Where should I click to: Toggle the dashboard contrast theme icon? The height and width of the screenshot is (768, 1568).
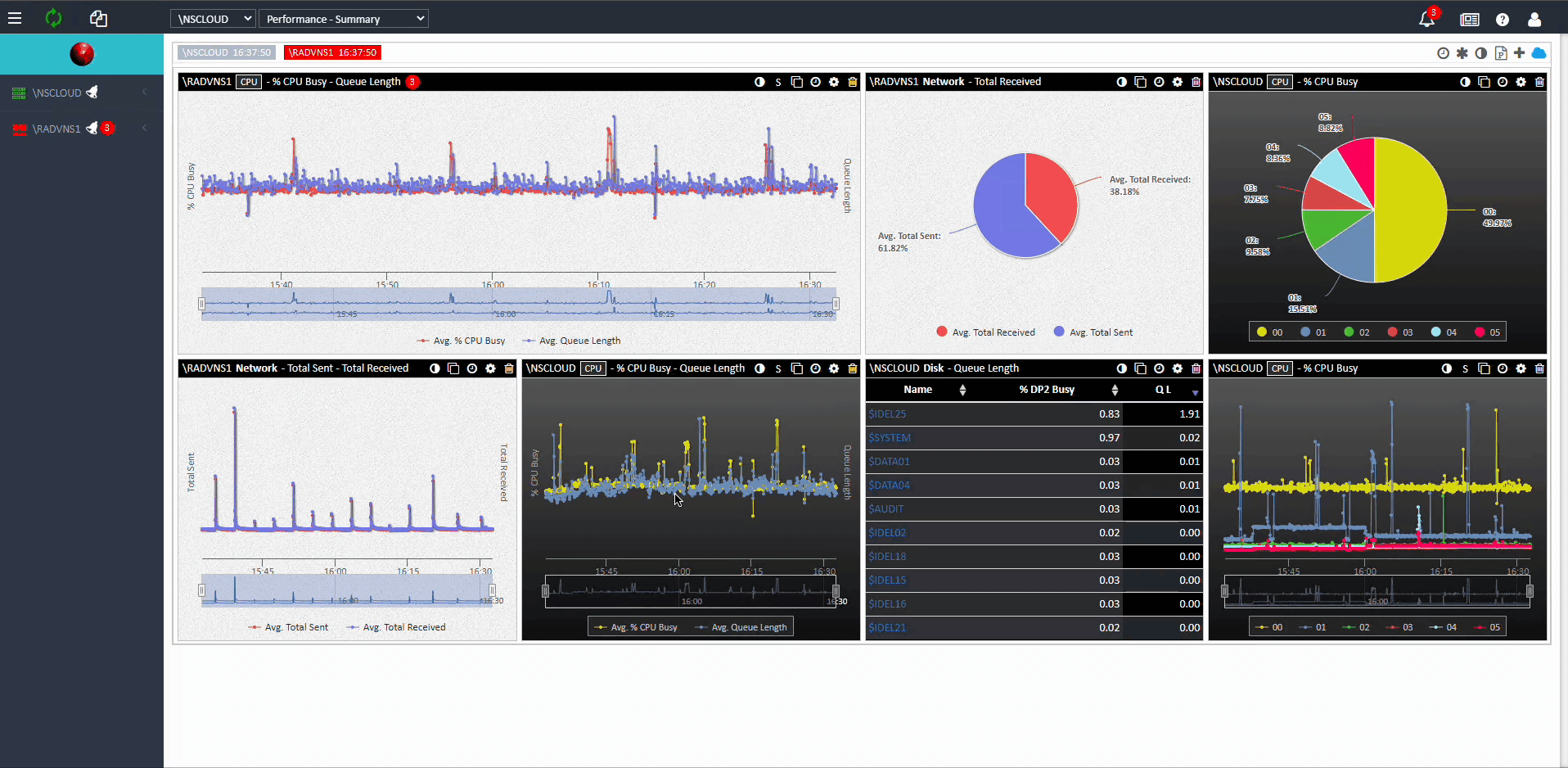(x=1481, y=53)
